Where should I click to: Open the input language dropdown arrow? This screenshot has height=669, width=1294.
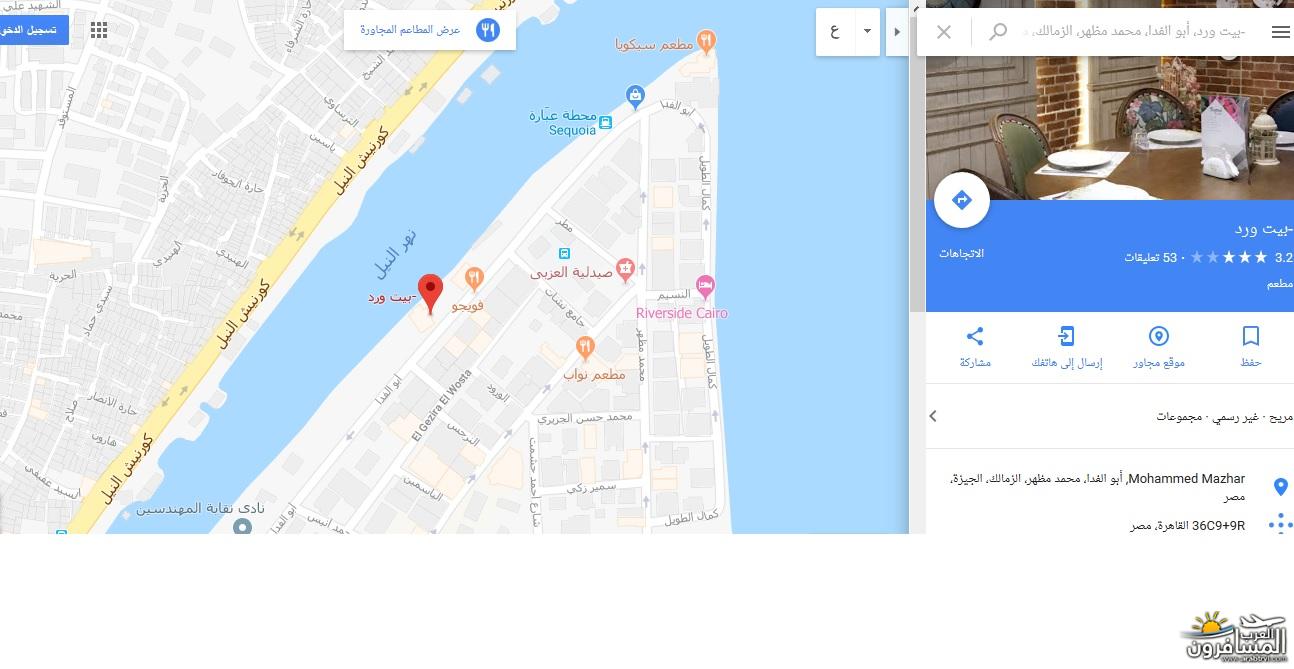point(867,31)
